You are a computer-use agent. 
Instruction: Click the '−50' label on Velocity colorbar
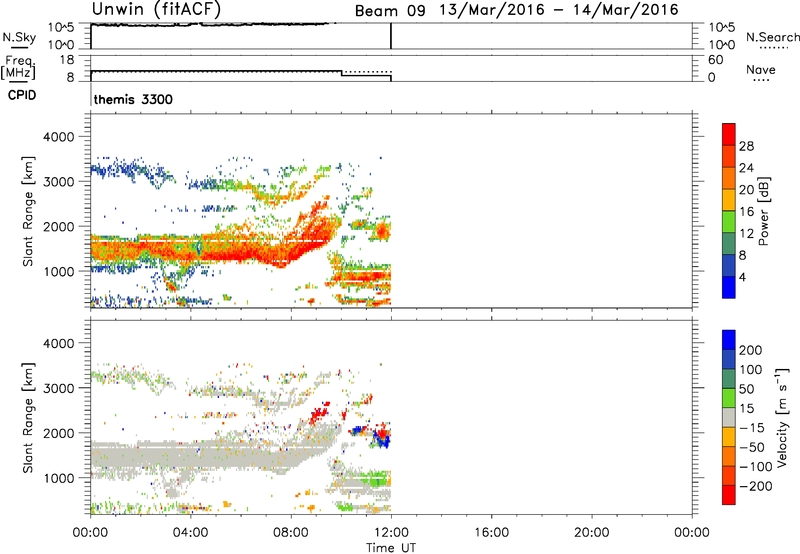[x=752, y=447]
